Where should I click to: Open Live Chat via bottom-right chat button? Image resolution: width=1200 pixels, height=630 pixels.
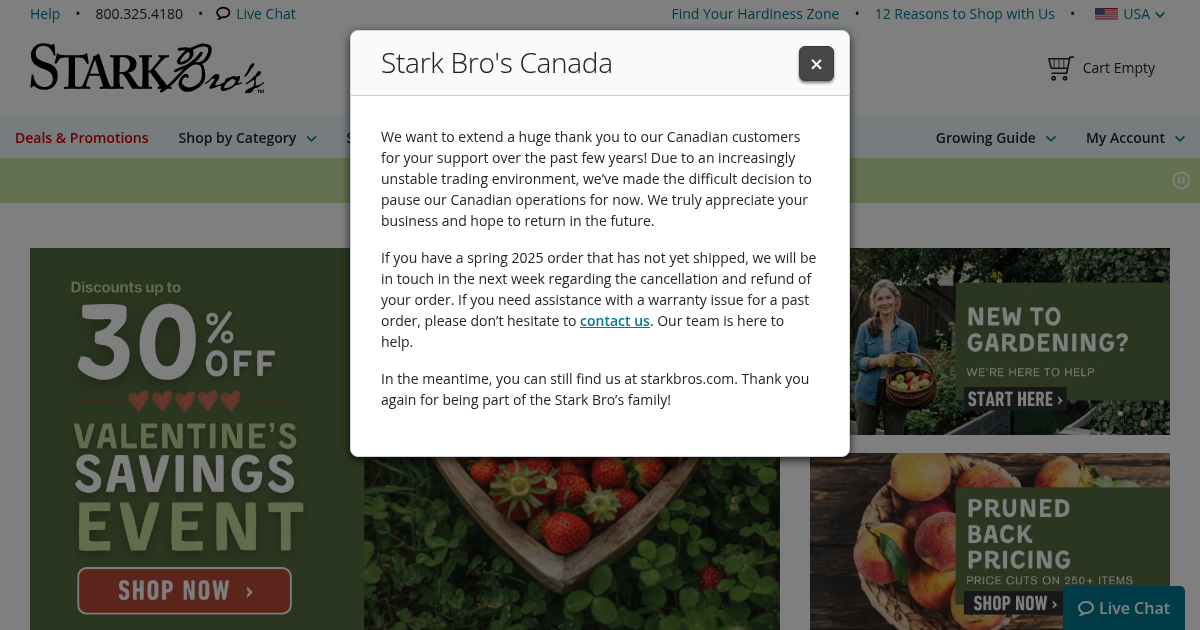coord(1124,607)
